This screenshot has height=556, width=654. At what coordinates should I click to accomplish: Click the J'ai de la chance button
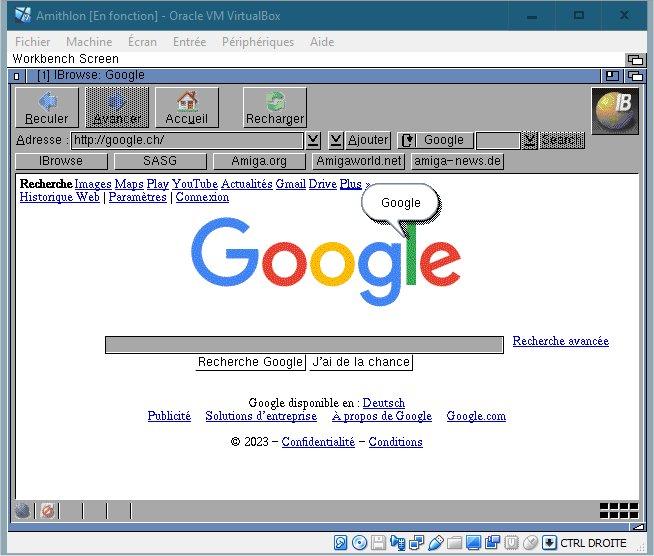[361, 362]
